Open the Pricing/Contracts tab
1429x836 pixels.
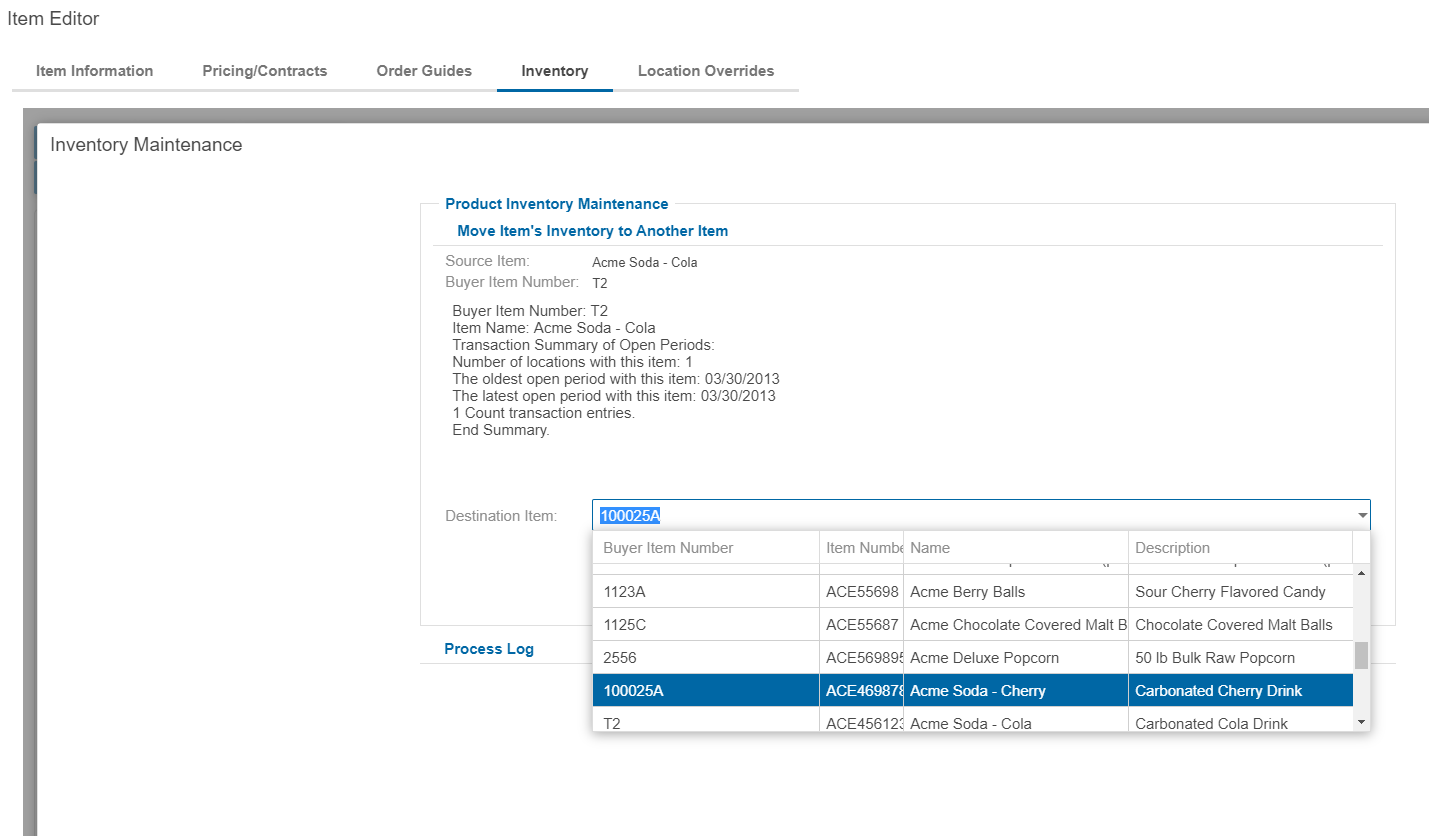(x=264, y=71)
